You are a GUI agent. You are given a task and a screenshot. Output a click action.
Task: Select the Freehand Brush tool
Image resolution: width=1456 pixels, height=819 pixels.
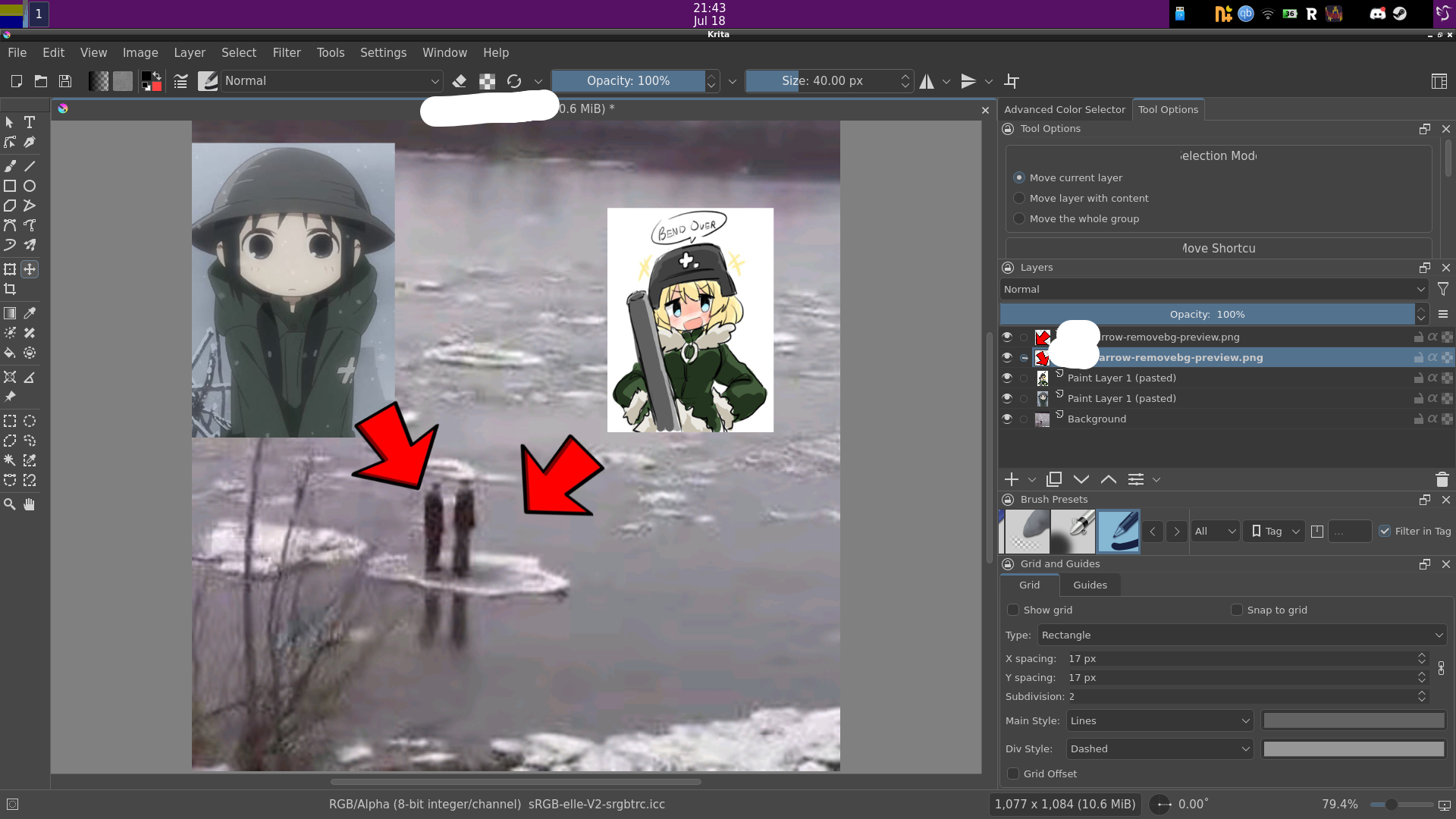(10, 166)
